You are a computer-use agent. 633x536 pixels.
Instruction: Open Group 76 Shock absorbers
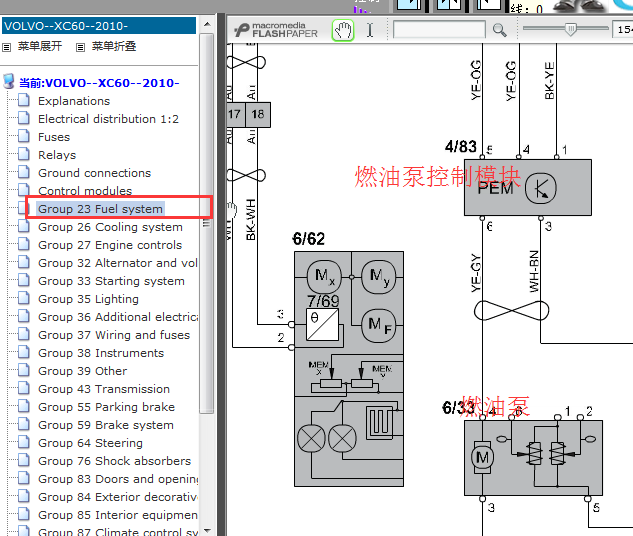(x=114, y=461)
